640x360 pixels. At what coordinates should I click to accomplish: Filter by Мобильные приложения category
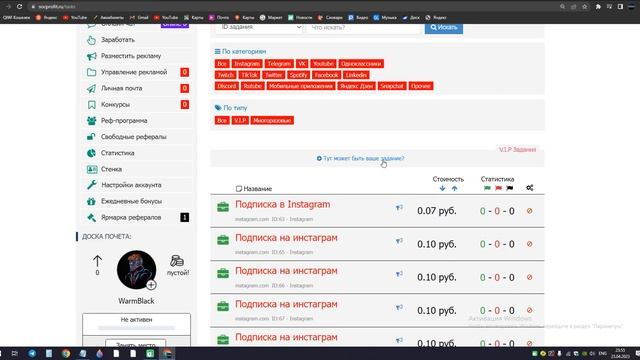(301, 86)
